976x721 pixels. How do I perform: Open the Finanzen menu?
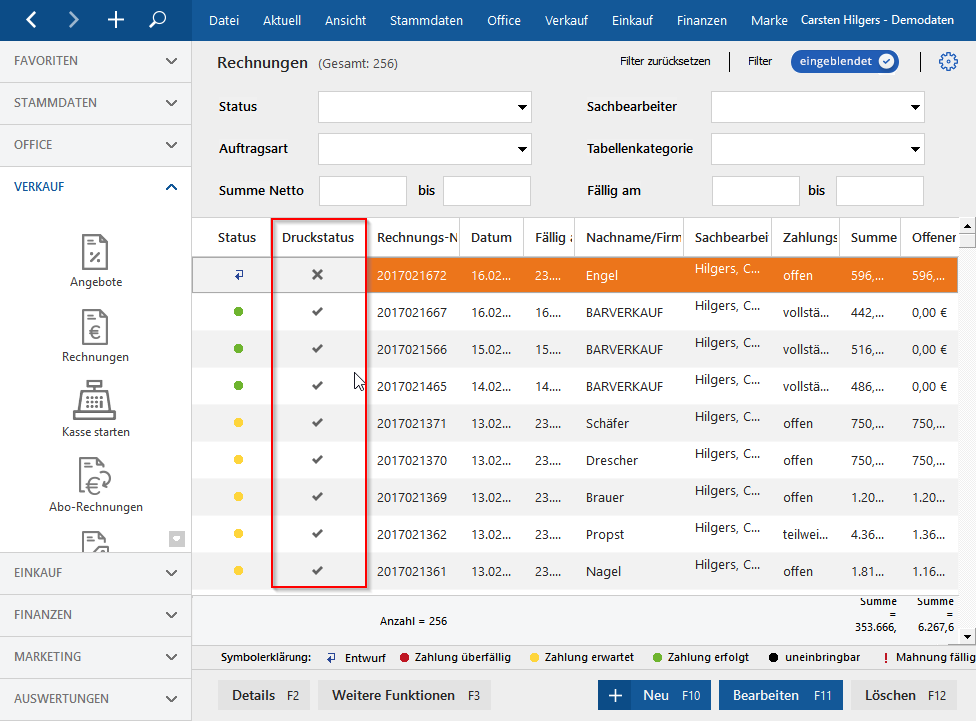pos(702,21)
